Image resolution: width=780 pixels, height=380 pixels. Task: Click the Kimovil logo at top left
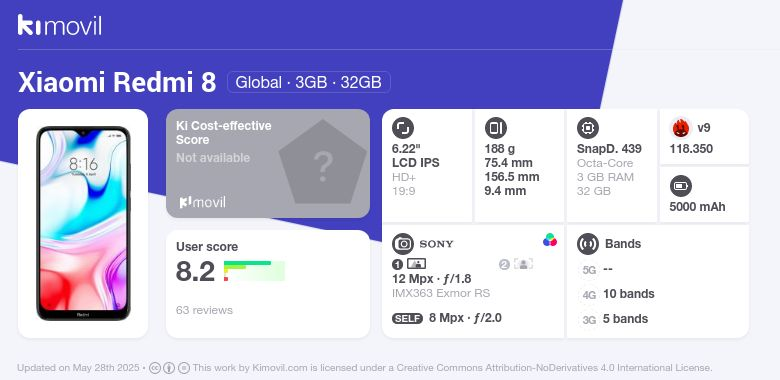(x=60, y=25)
